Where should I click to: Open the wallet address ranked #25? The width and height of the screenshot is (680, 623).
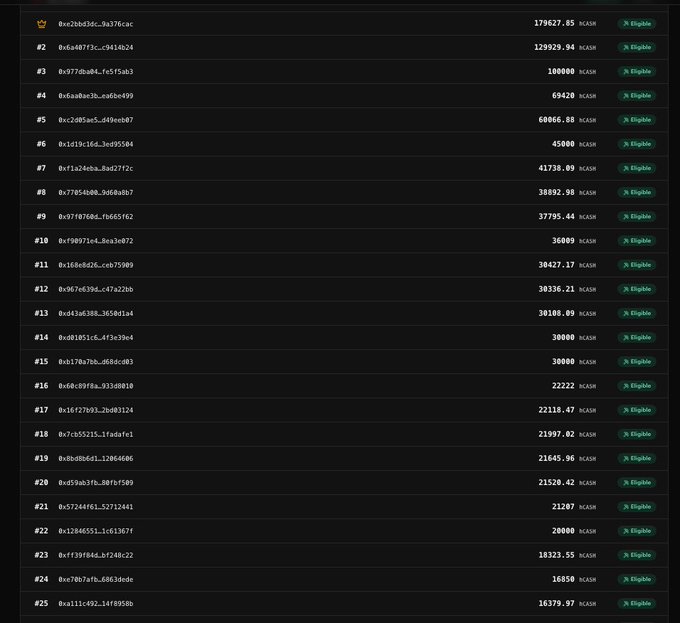[96, 603]
